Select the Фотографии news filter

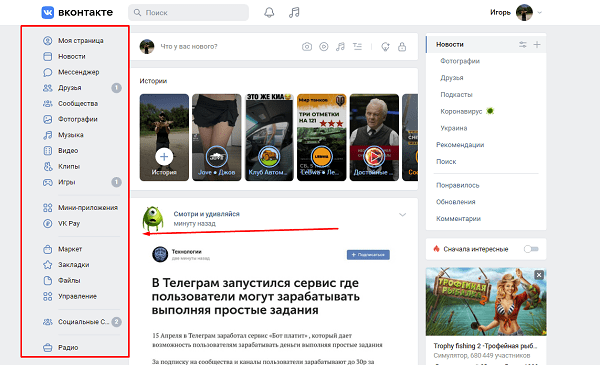(x=460, y=61)
